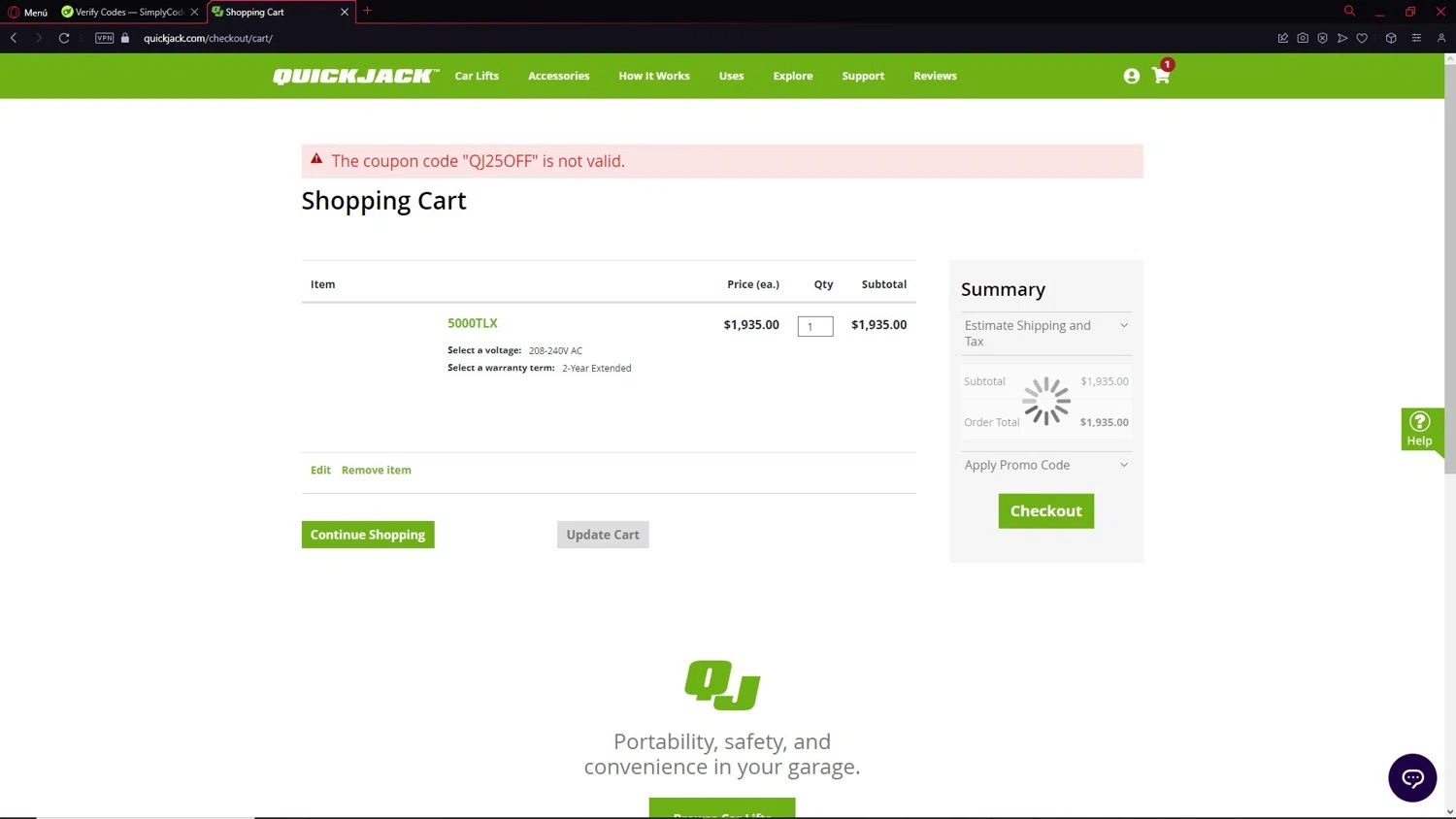Click the Order Total label in Summary
The image size is (1456, 819).
coord(992,422)
